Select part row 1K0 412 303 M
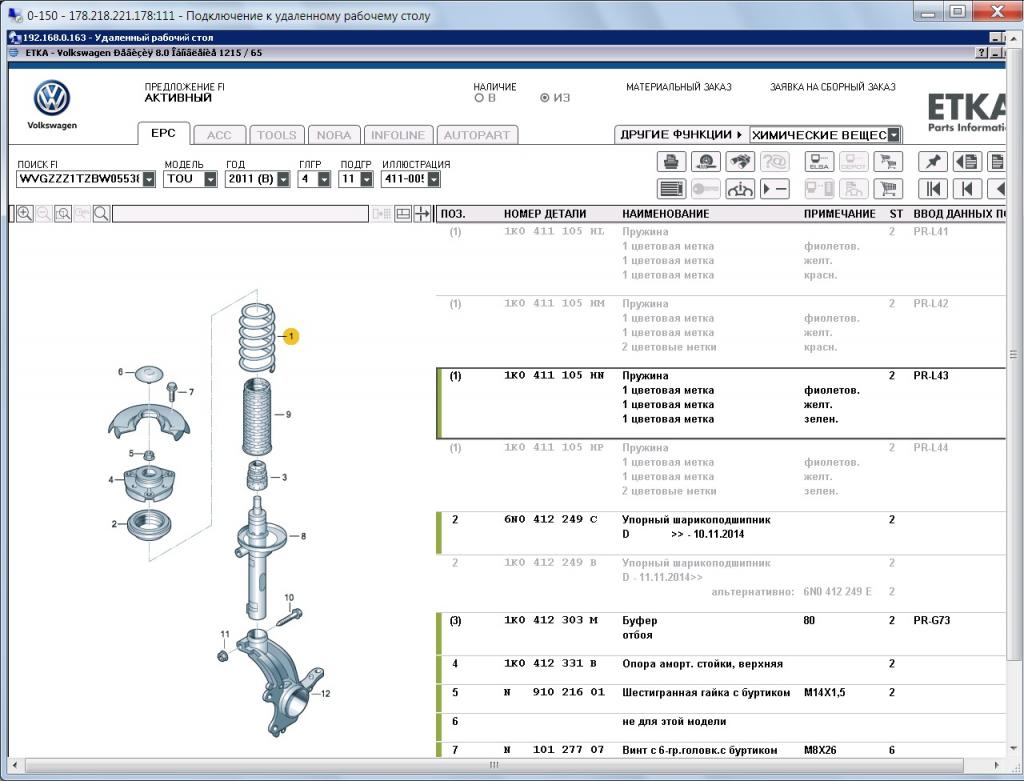 point(721,633)
